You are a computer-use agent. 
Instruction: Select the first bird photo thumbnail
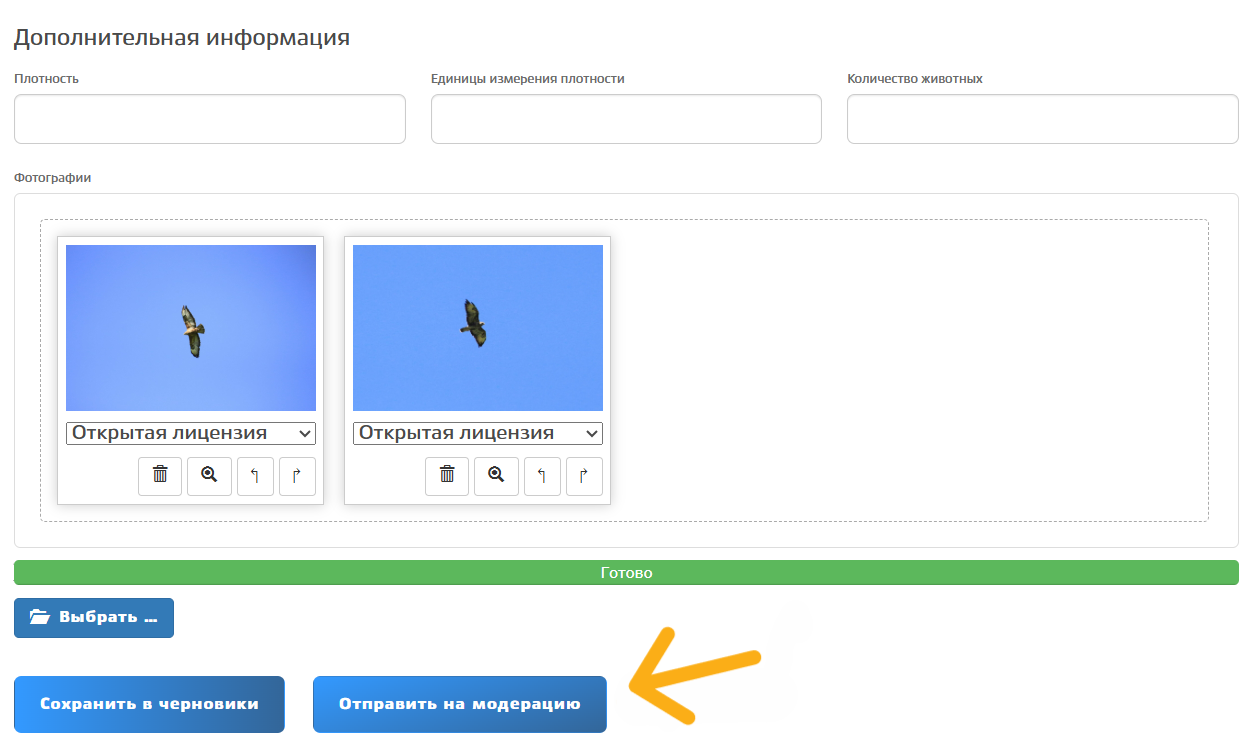coord(191,328)
